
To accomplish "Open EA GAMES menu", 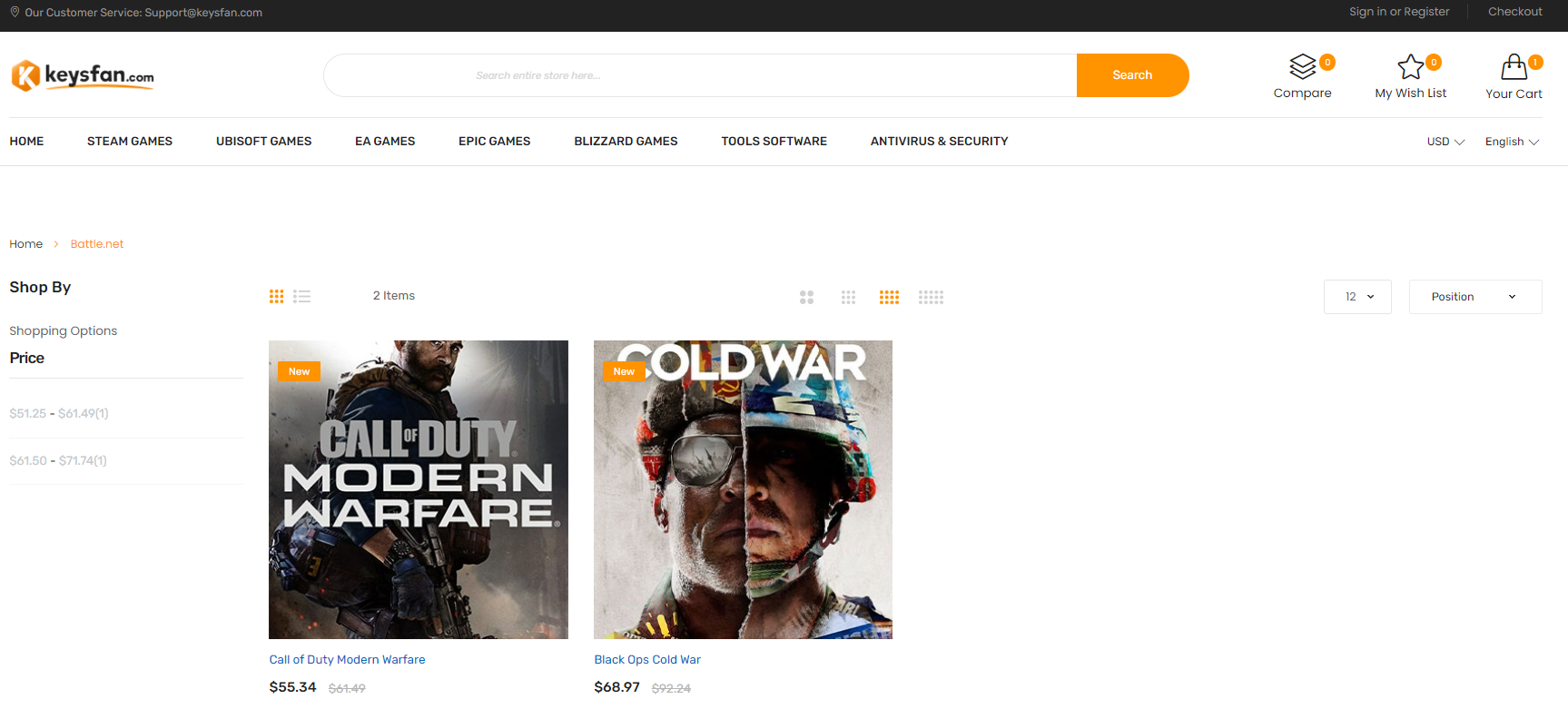I will (385, 142).
